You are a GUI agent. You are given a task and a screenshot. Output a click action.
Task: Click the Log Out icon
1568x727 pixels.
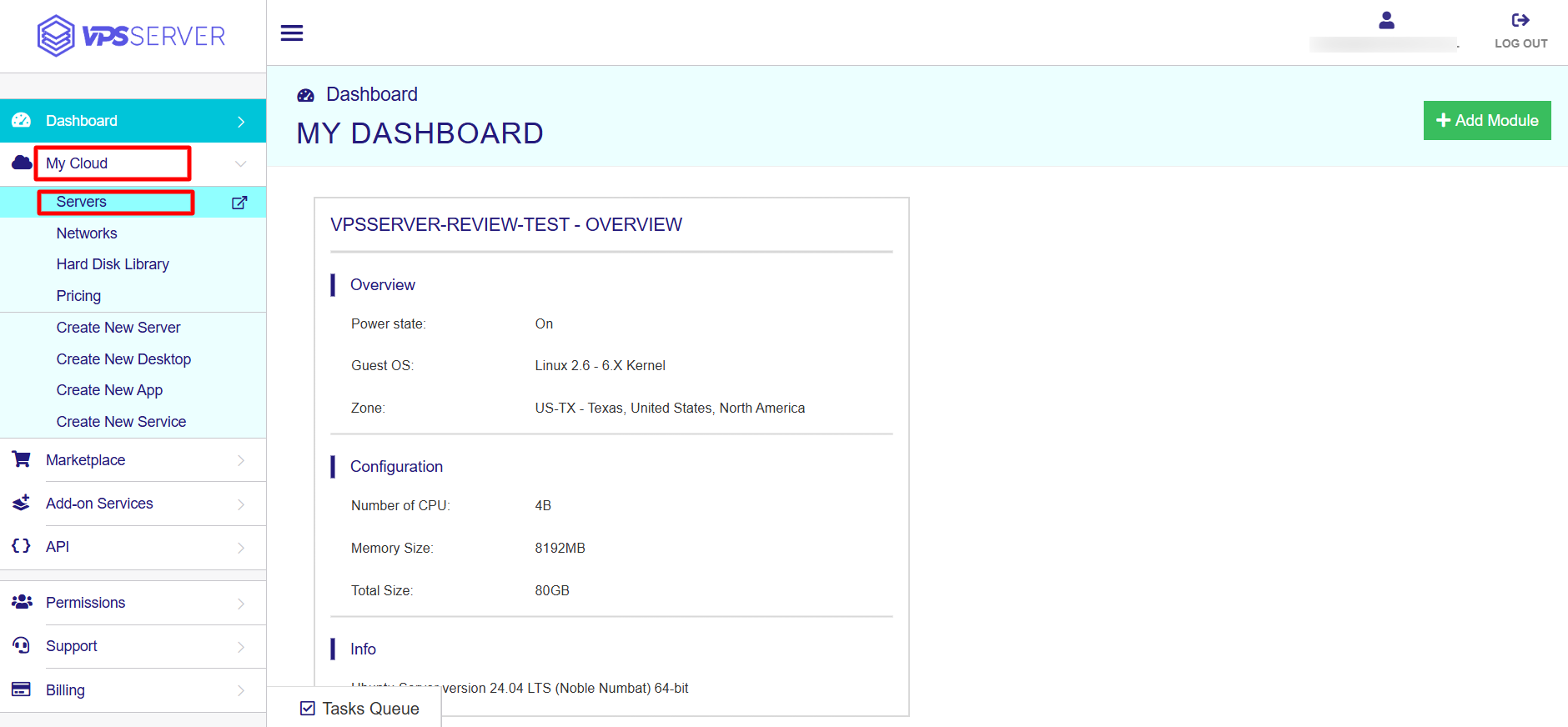click(x=1520, y=20)
